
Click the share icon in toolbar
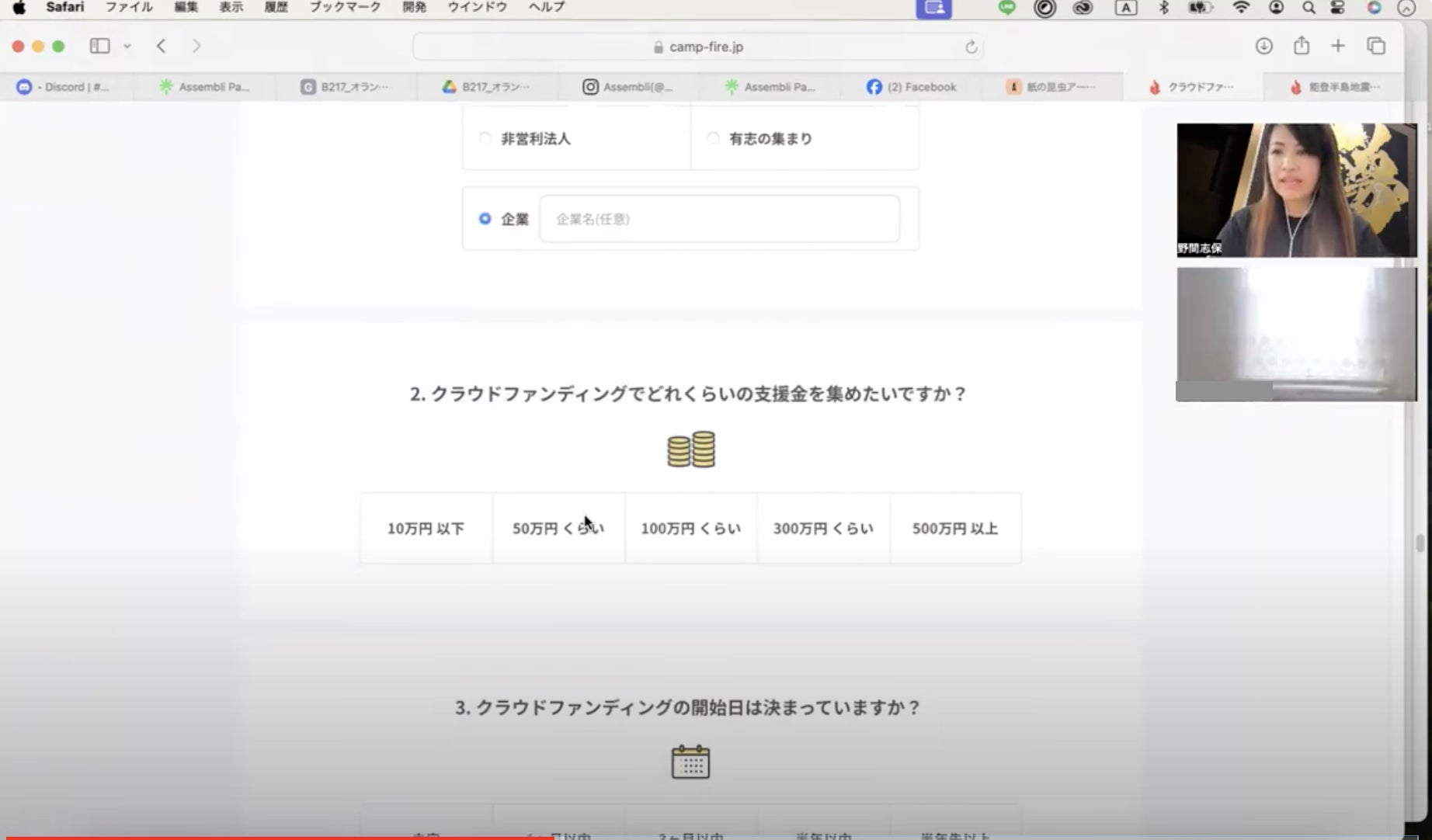pos(1301,46)
